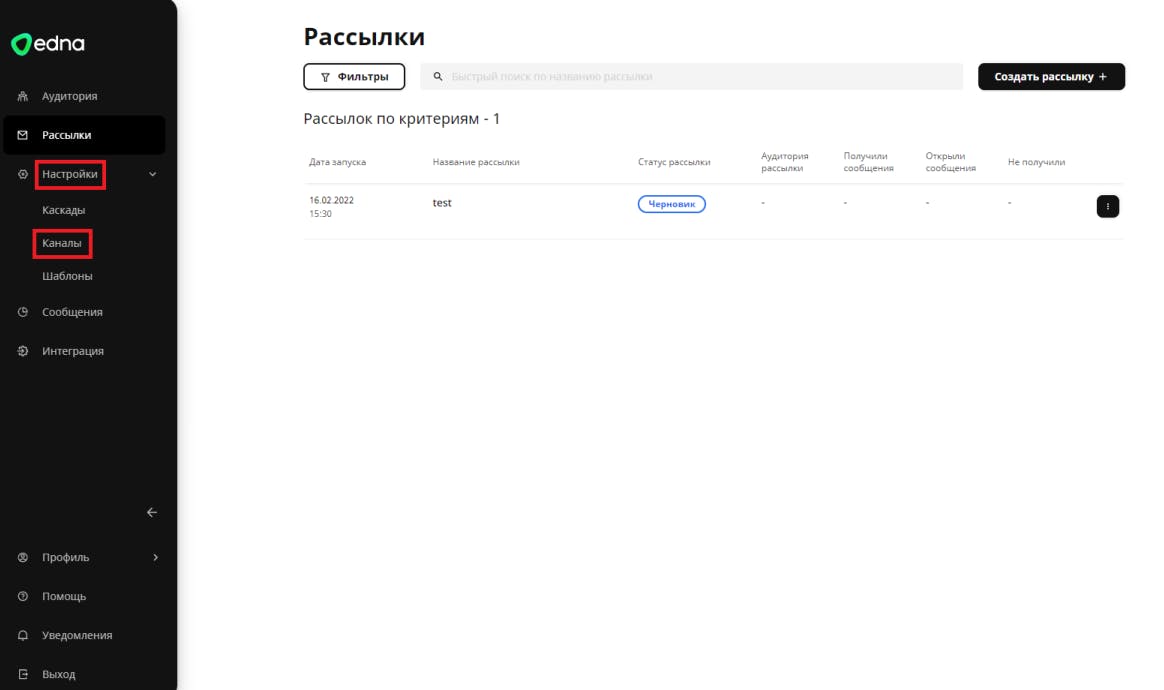Click the Уведомления bell icon
Viewport: 1164px width, 690px height.
point(23,635)
